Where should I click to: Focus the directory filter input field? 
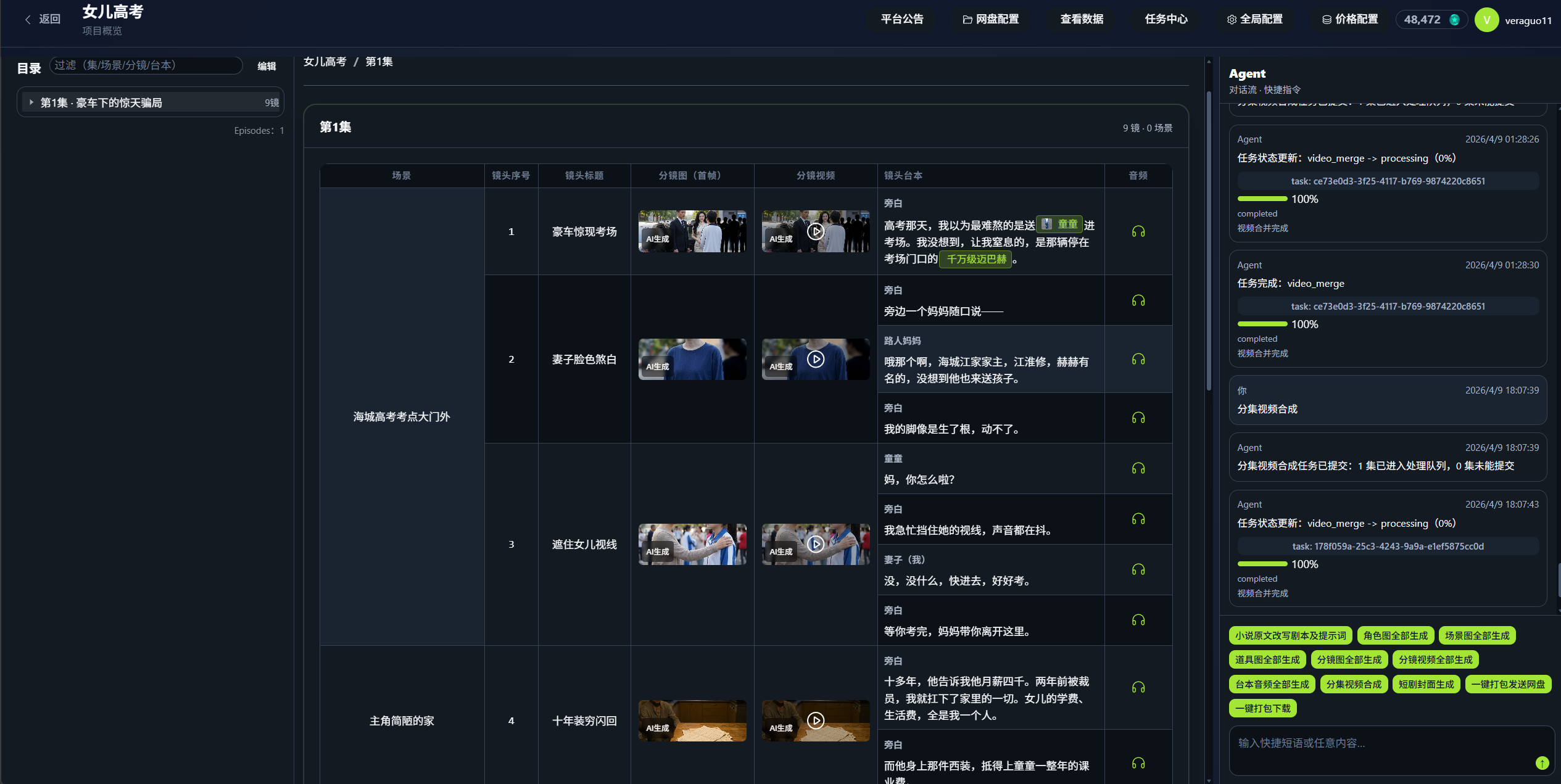146,65
